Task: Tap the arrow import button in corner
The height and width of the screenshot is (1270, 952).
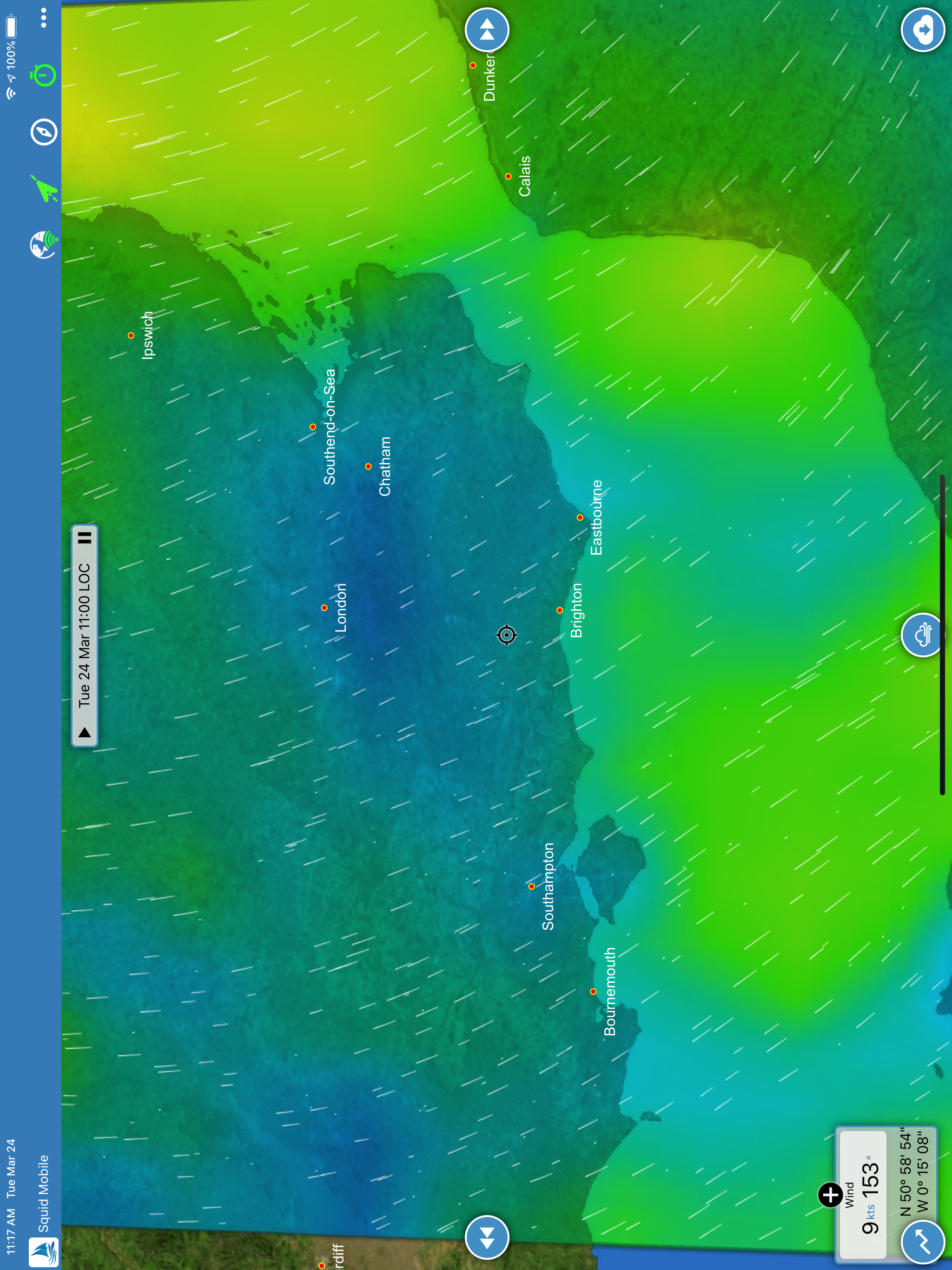Action: (923, 29)
